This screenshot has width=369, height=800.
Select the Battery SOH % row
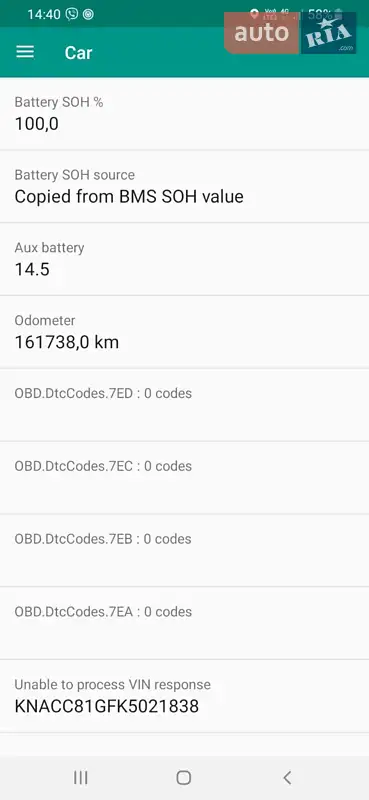(x=184, y=114)
